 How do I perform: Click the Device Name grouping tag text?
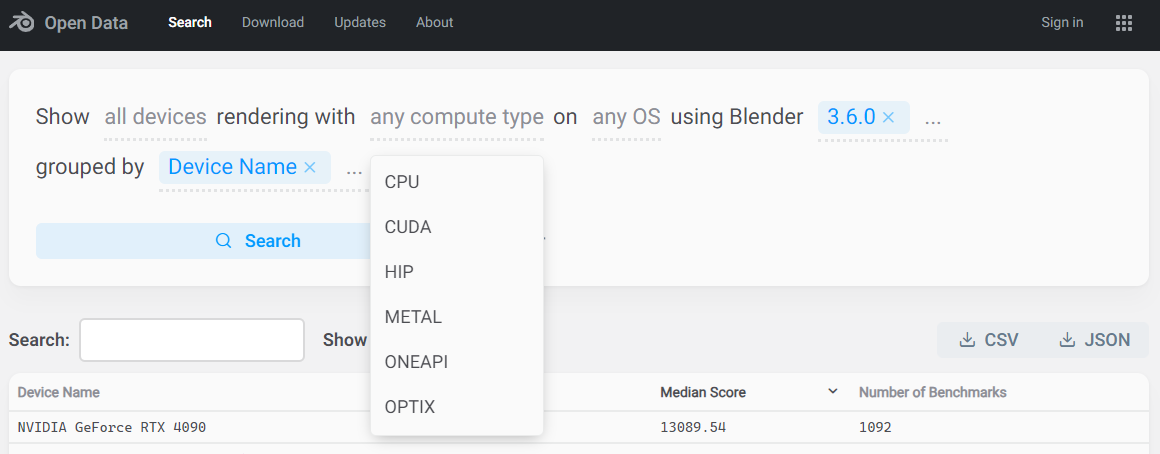tap(232, 167)
